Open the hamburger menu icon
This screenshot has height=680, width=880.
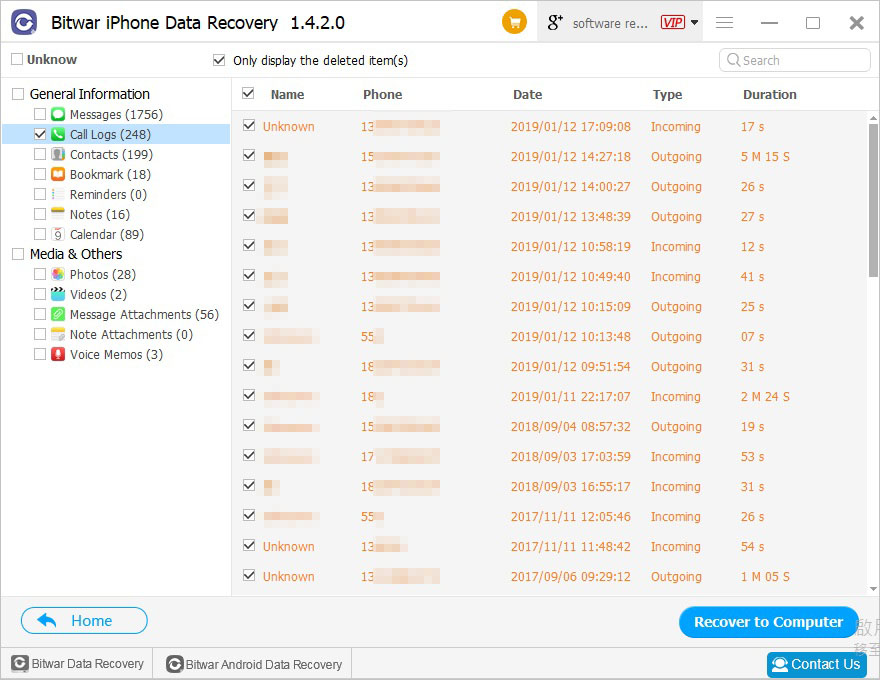pyautogui.click(x=725, y=22)
